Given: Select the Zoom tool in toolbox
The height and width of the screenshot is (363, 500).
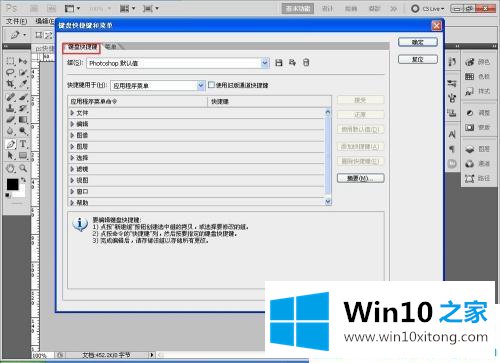Looking at the screenshot, I should [23, 168].
